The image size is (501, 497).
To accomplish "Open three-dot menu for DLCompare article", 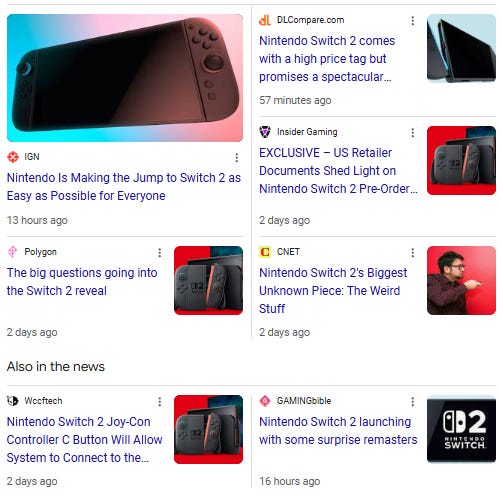I will (413, 21).
